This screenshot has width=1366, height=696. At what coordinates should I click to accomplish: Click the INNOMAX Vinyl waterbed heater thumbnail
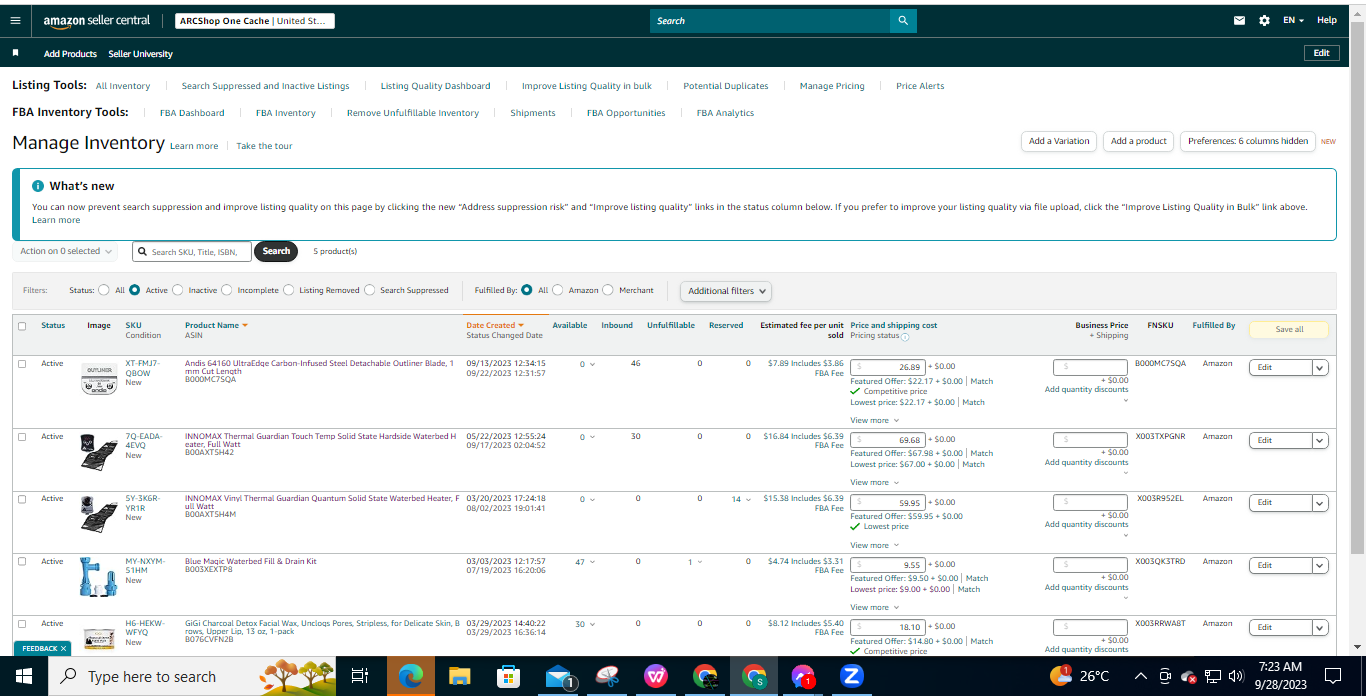click(99, 513)
